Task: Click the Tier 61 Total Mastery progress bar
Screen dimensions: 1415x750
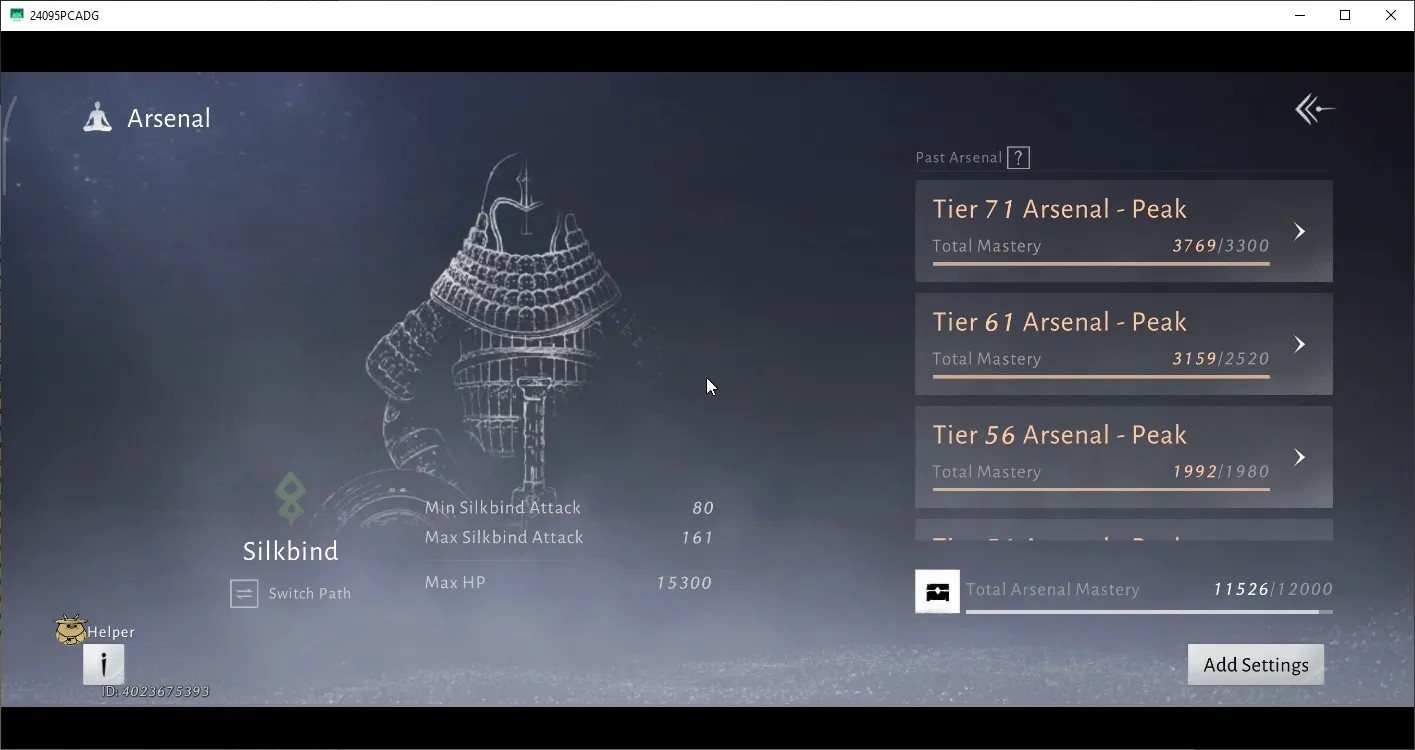Action: [1101, 377]
